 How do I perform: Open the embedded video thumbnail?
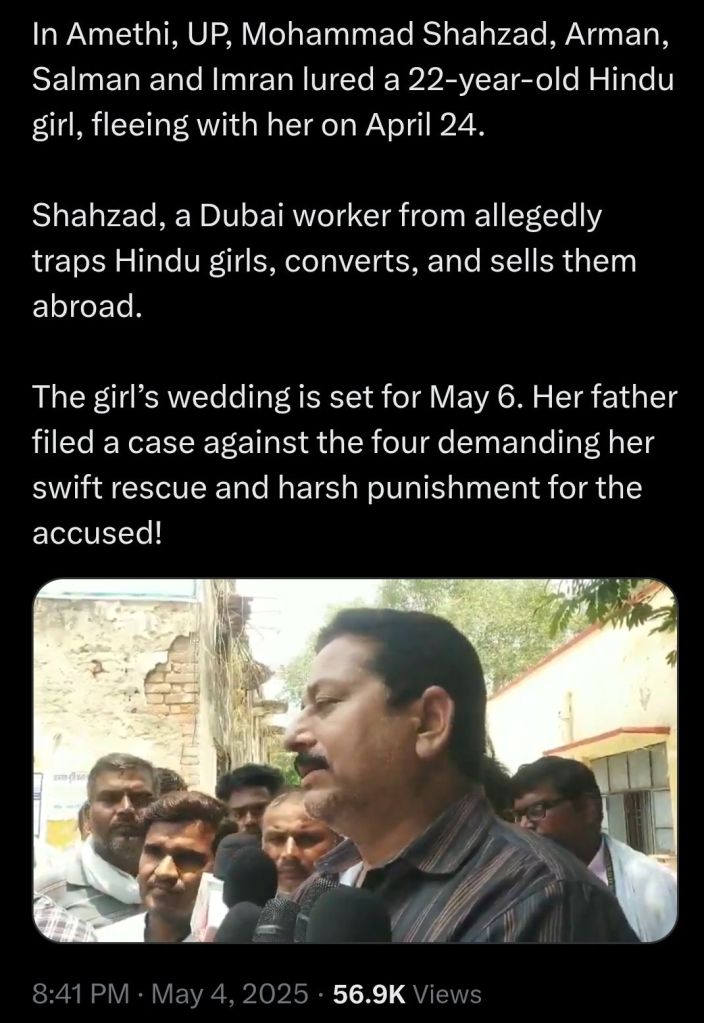356,761
